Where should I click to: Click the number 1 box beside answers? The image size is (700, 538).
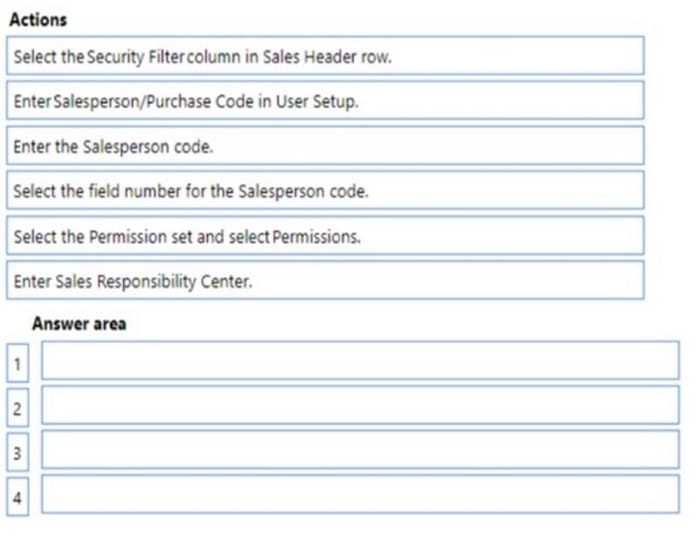point(17,363)
